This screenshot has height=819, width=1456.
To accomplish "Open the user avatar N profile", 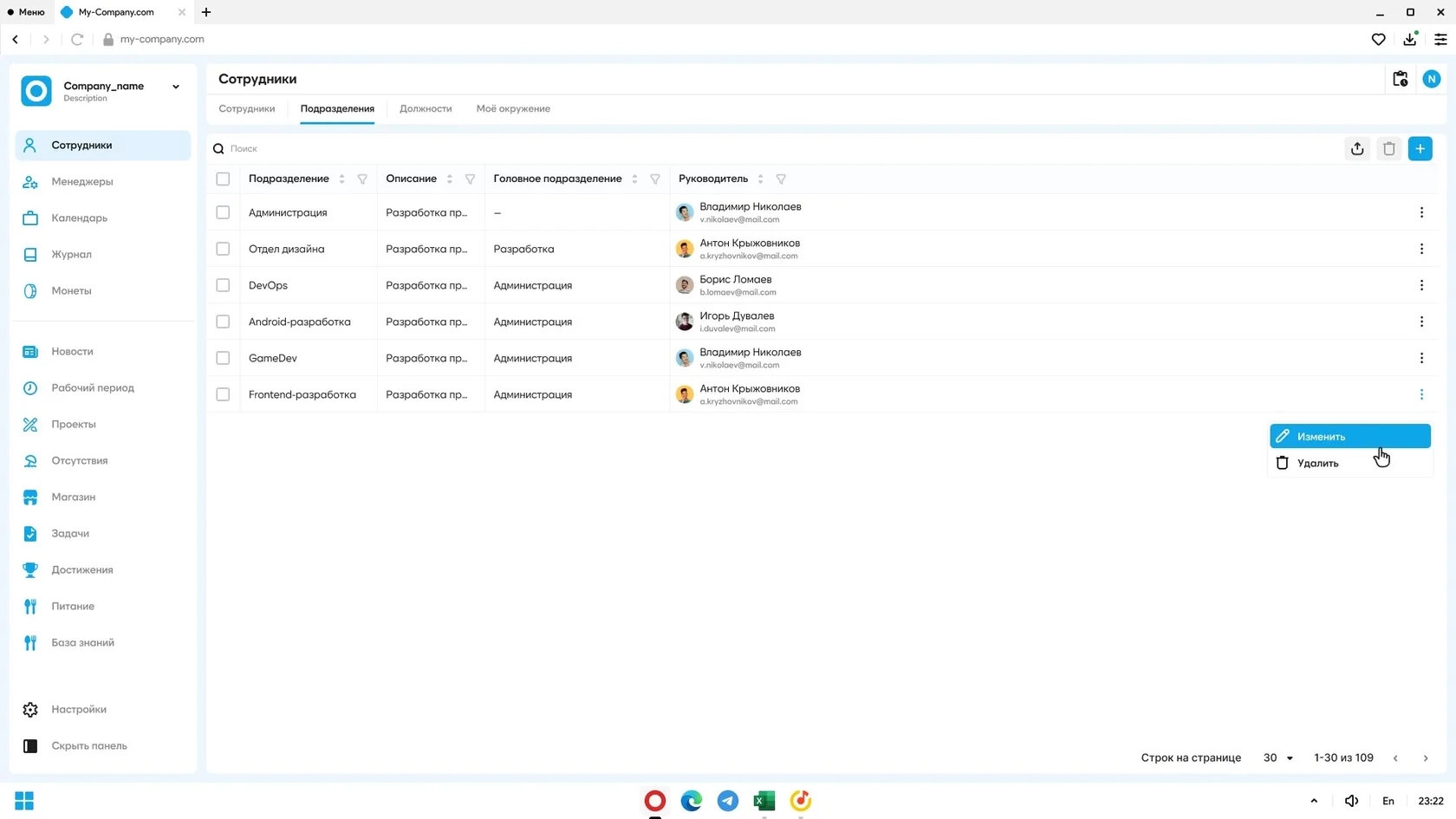I will (1431, 79).
